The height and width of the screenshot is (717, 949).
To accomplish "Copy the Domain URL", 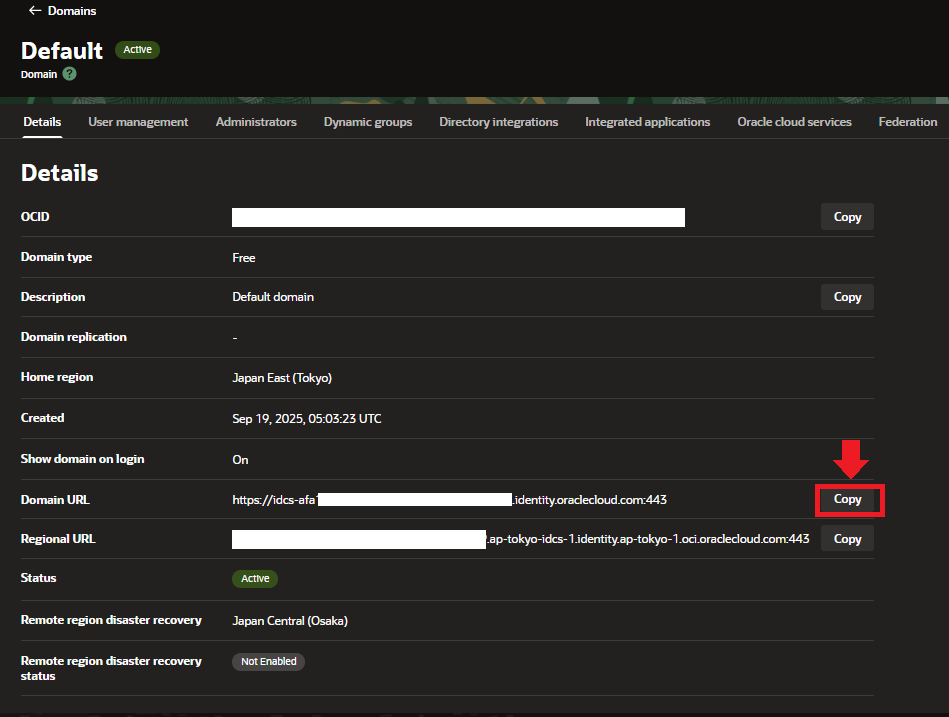I will pos(847,499).
